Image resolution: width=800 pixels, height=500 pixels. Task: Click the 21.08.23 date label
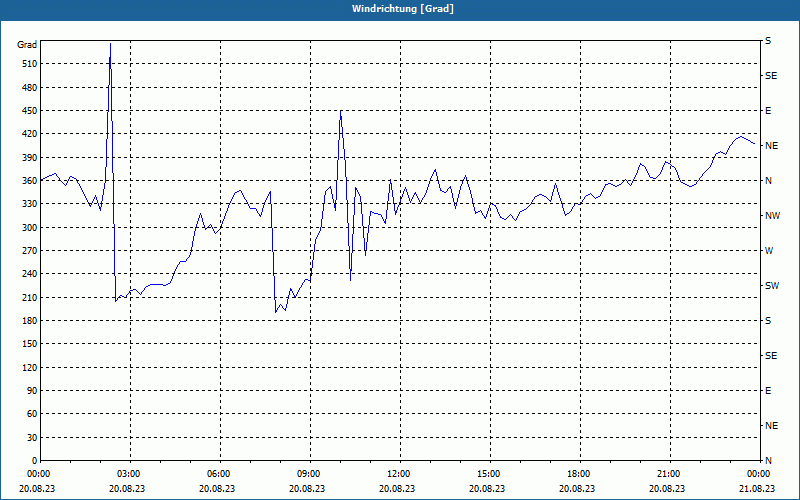(757, 488)
